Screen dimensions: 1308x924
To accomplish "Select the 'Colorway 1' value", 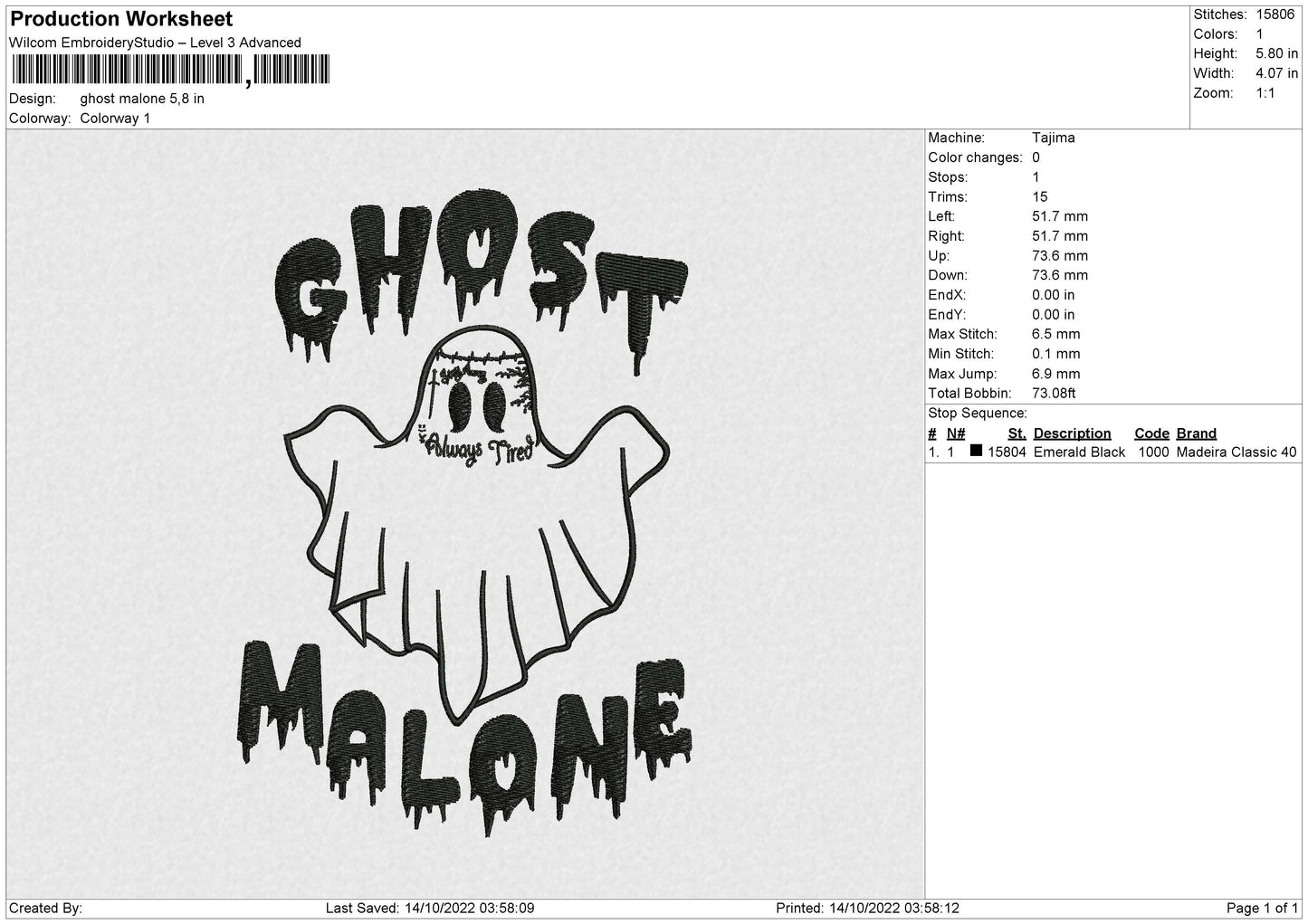I will [x=115, y=119].
